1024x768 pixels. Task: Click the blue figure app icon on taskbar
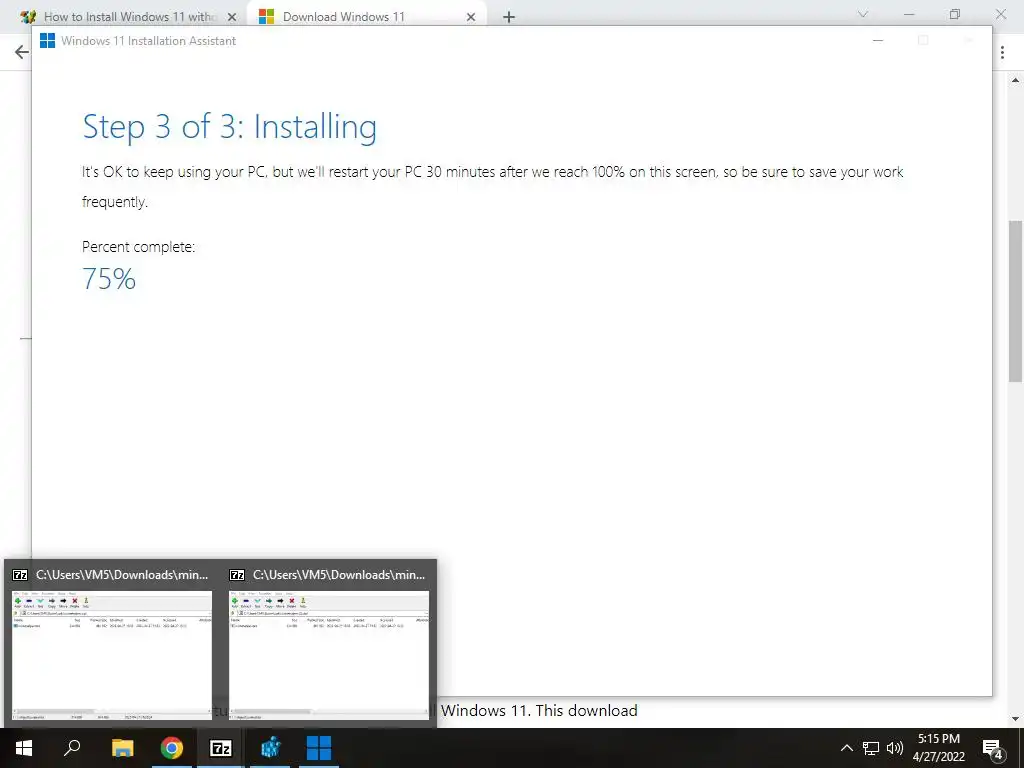270,748
